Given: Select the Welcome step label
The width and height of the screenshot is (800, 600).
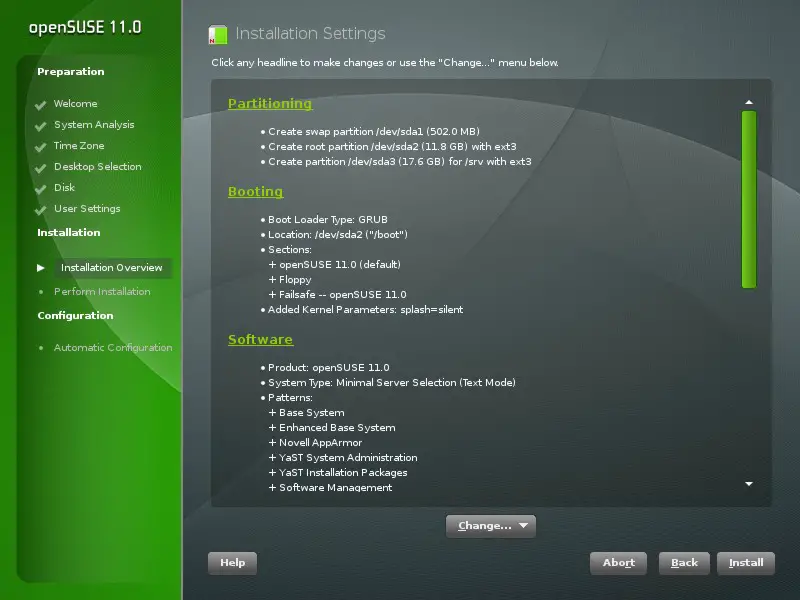Looking at the screenshot, I should click(76, 104).
